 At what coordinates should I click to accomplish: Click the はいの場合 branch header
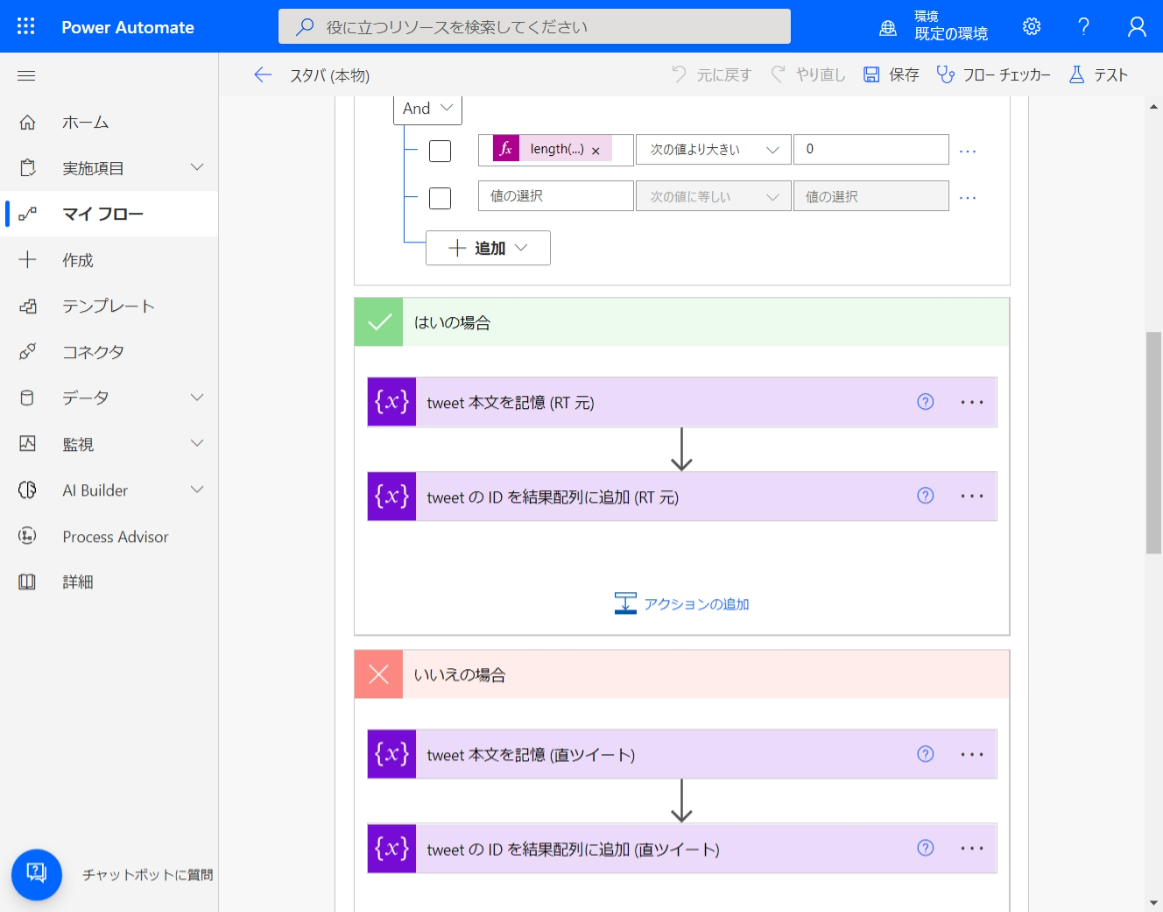(x=682, y=322)
